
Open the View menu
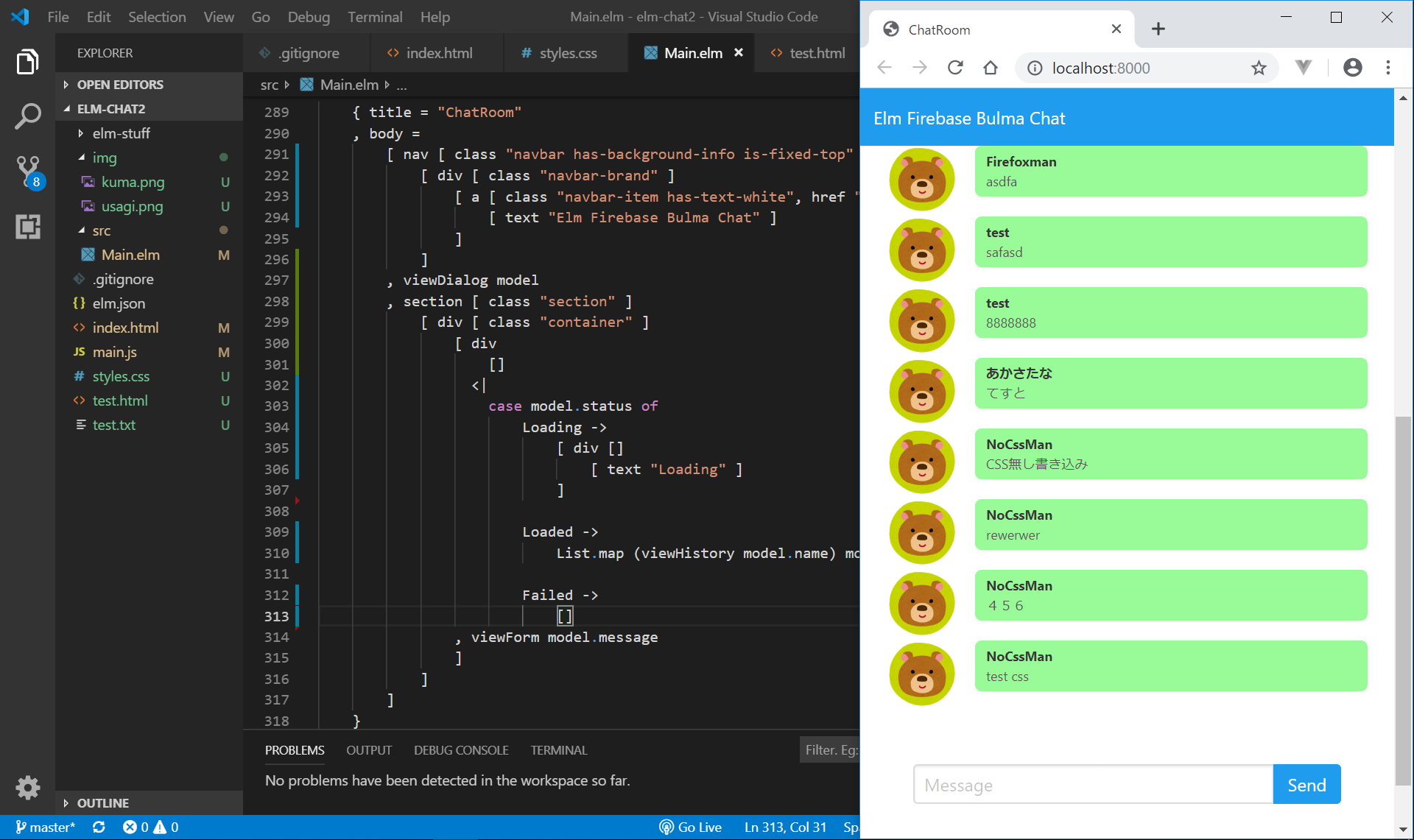(x=219, y=16)
